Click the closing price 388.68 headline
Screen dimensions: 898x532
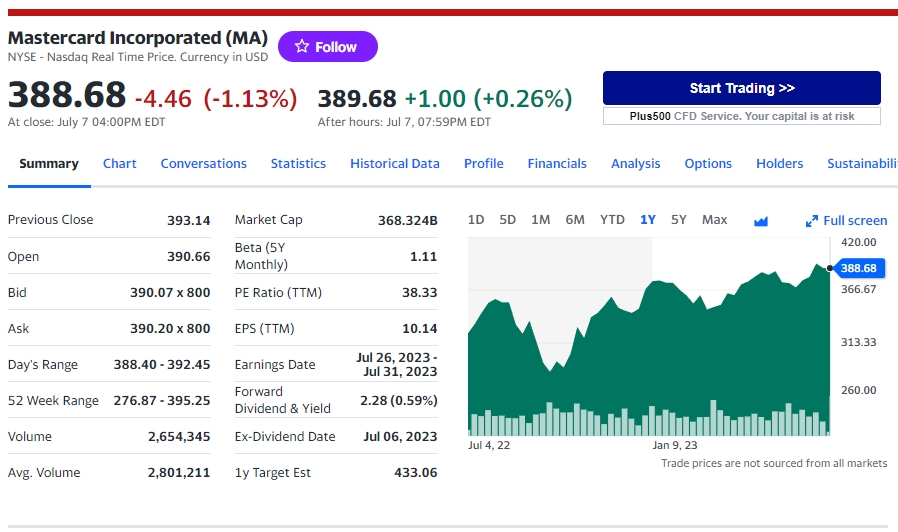click(x=67, y=94)
